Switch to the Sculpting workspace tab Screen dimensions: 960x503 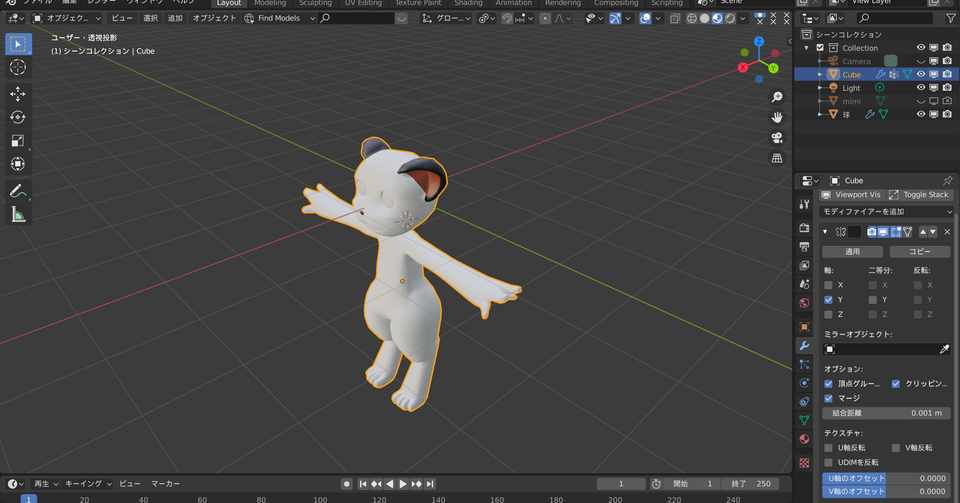[x=315, y=3]
